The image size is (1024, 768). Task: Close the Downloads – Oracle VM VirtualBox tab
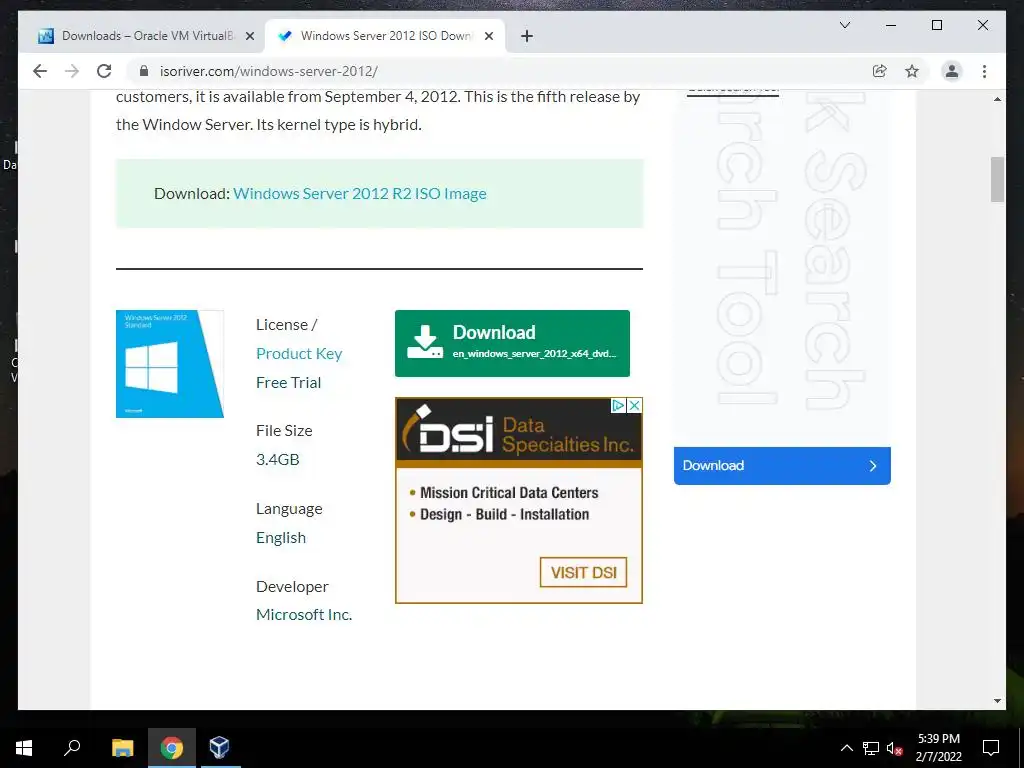249,36
